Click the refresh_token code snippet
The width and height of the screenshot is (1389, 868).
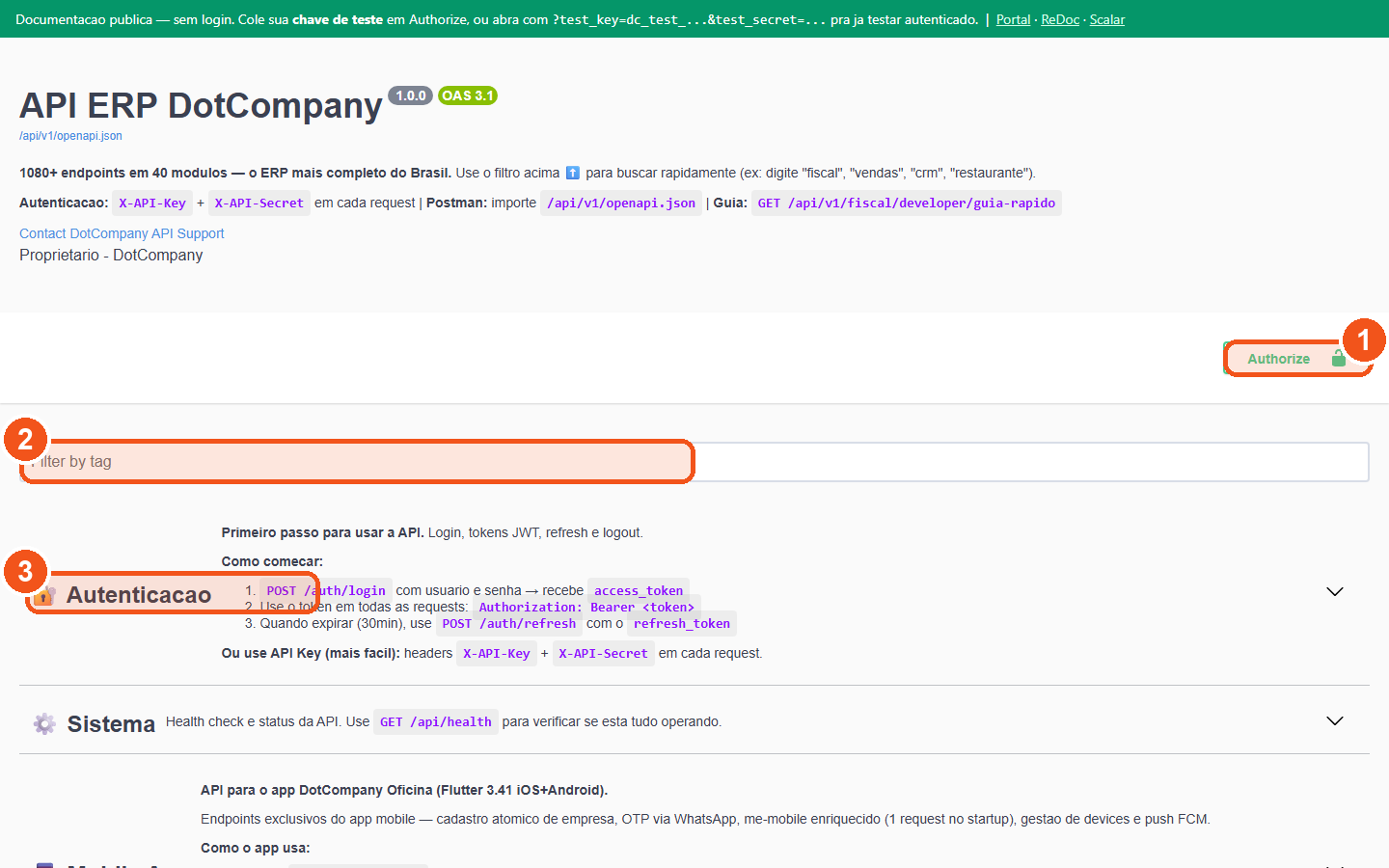point(682,624)
